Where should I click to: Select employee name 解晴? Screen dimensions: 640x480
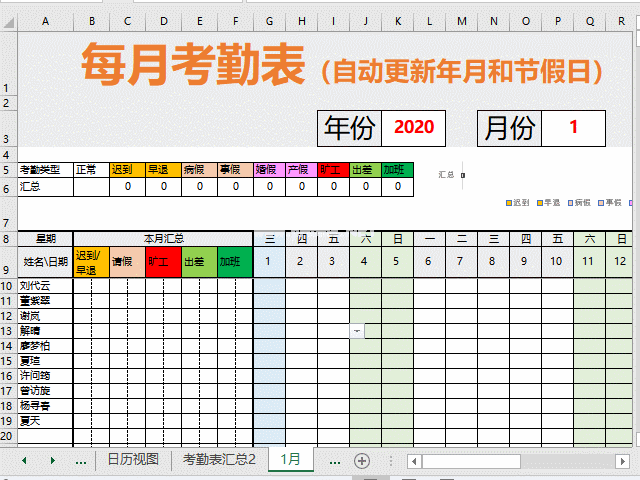[45, 331]
